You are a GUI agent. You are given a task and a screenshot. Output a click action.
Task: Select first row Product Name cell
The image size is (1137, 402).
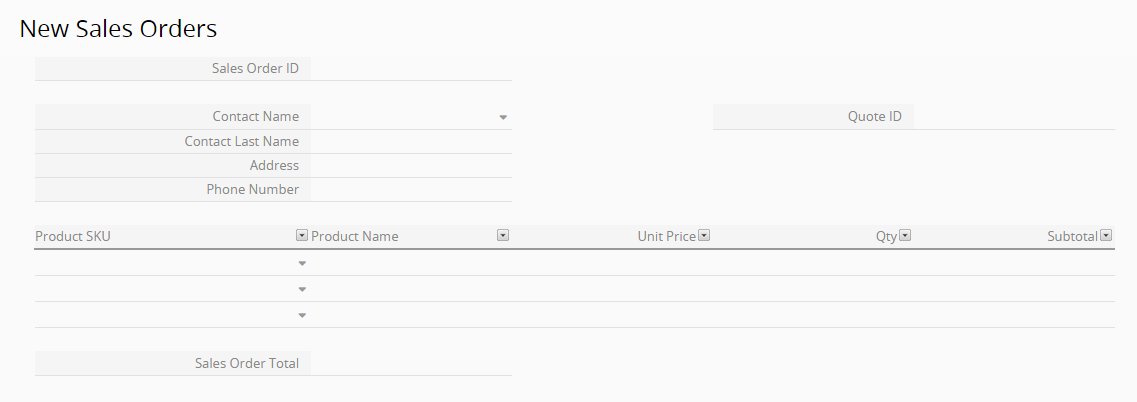pyautogui.click(x=411, y=263)
